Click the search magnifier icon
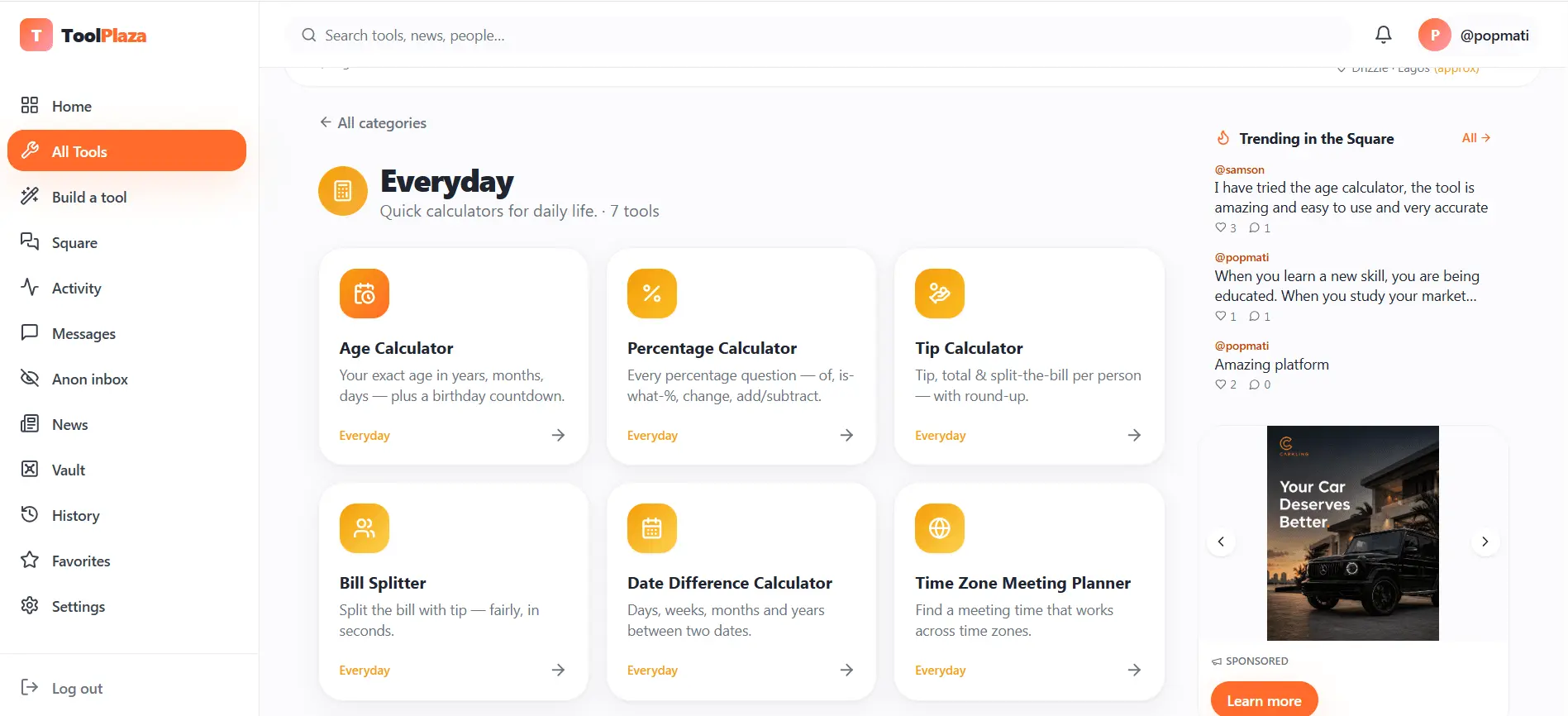This screenshot has width=1568, height=716. point(309,35)
